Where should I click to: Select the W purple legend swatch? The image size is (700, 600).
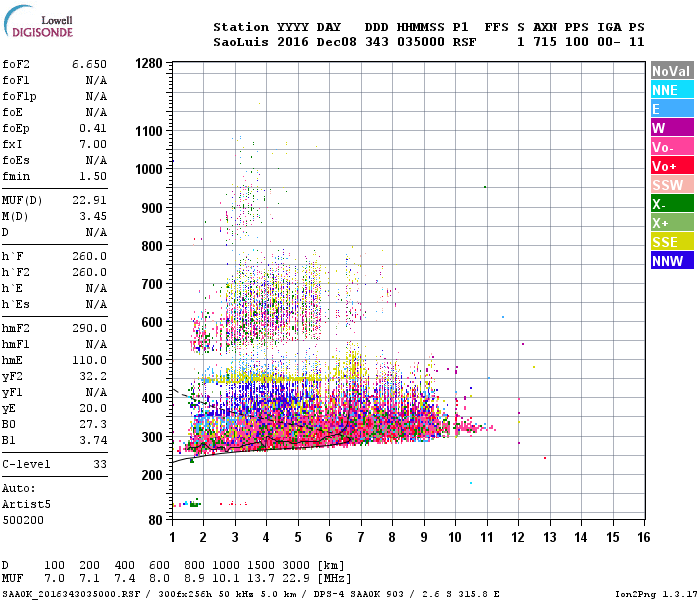tap(672, 128)
